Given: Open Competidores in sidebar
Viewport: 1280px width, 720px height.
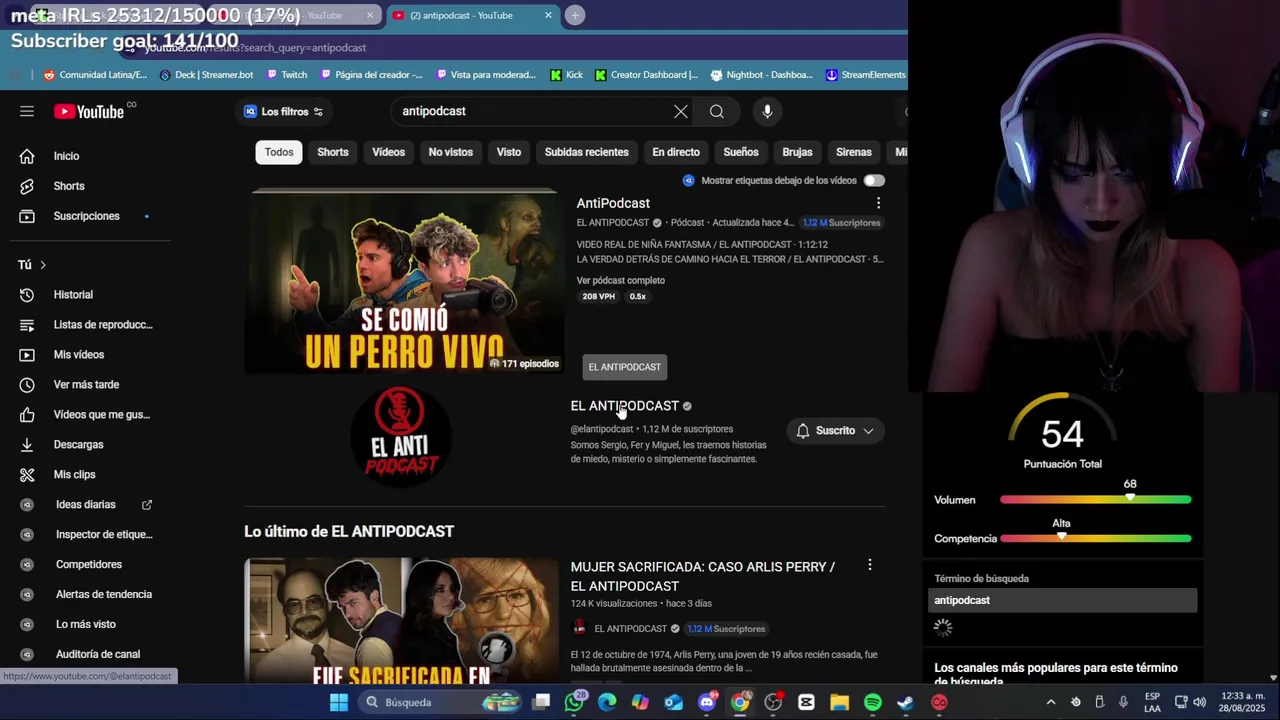Looking at the screenshot, I should tap(89, 565).
